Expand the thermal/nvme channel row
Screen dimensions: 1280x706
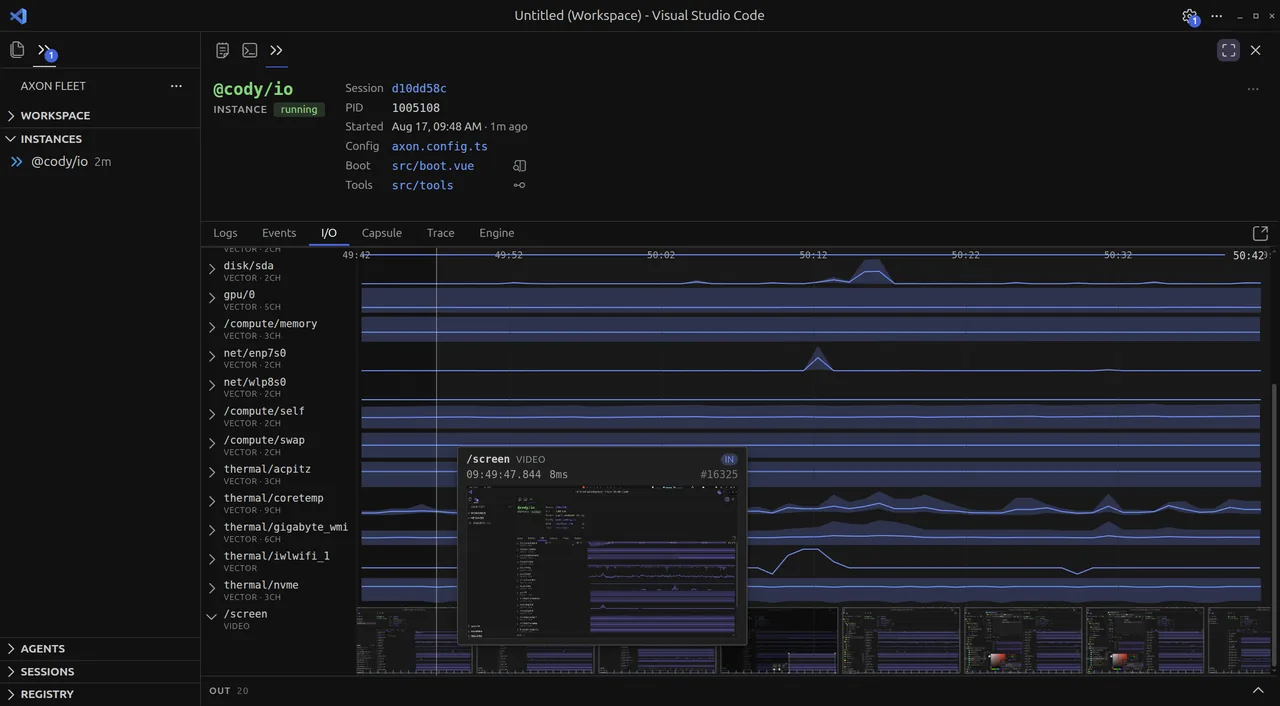click(212, 588)
